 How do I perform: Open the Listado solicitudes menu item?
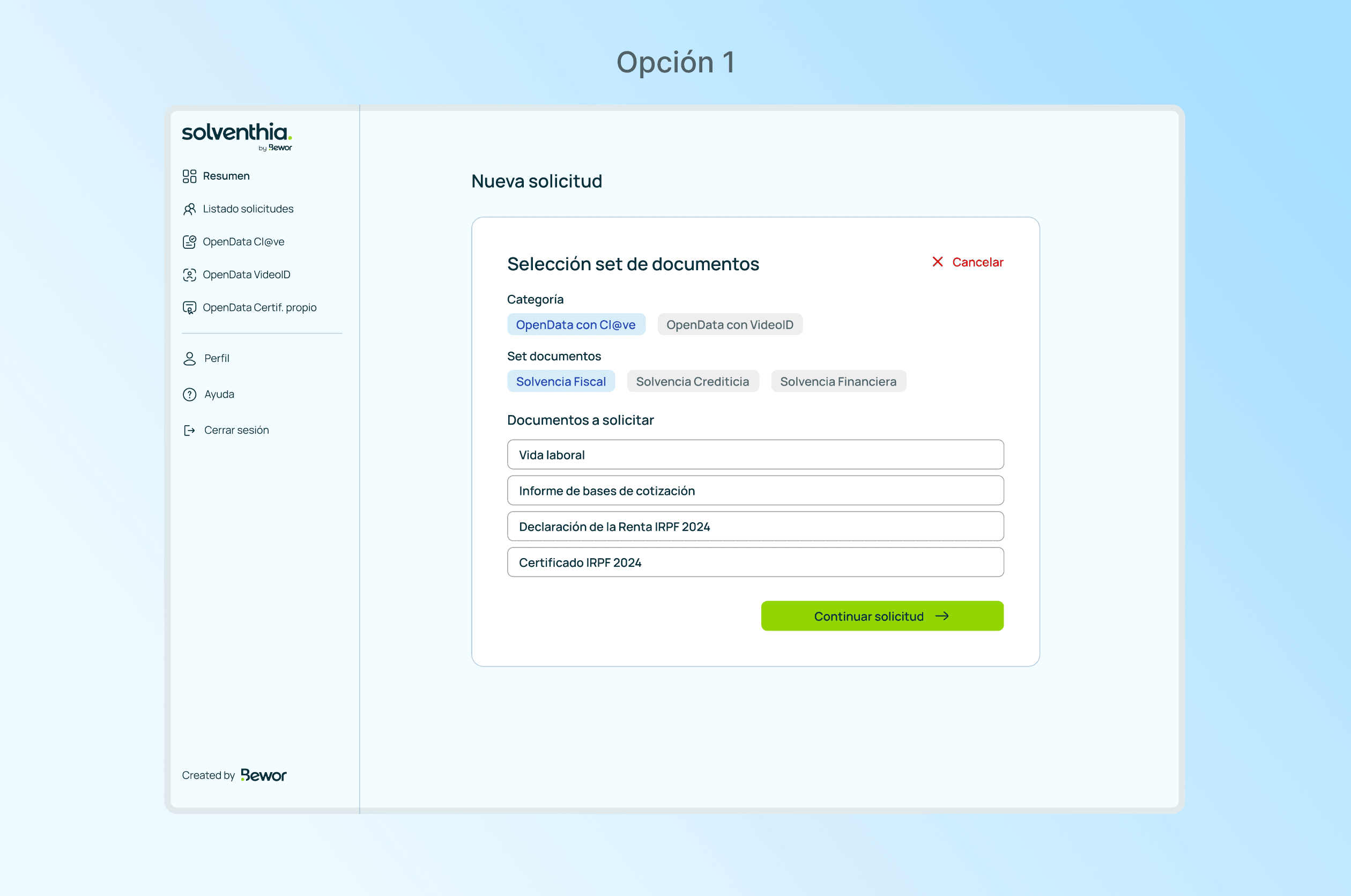[248, 209]
